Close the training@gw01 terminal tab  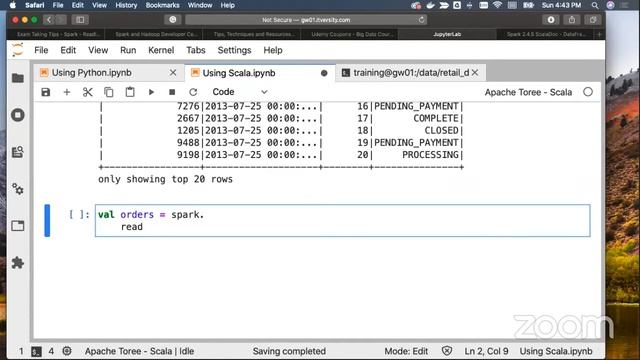coord(475,73)
